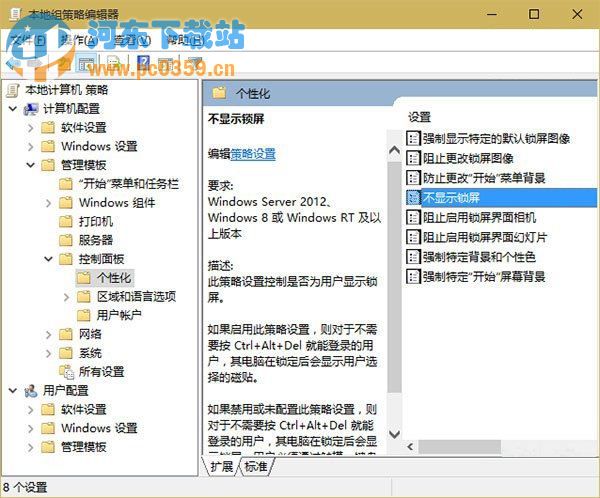600x498 pixels.
Task: Toggle the show/hide console tree toolbar icon
Action: (x=86, y=64)
